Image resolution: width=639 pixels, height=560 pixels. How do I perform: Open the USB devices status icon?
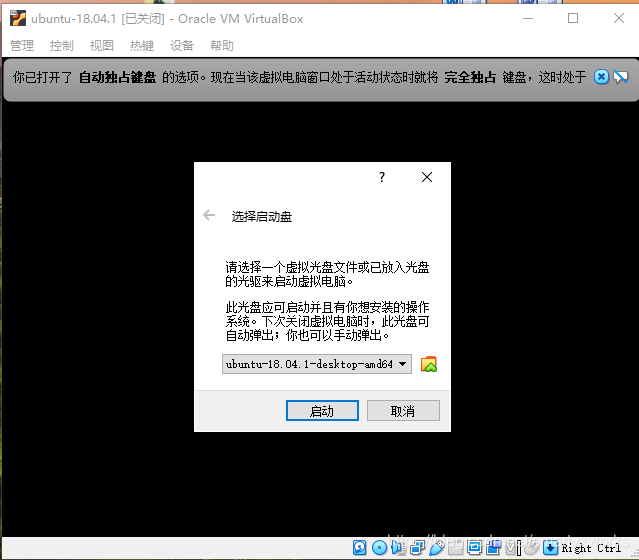436,547
